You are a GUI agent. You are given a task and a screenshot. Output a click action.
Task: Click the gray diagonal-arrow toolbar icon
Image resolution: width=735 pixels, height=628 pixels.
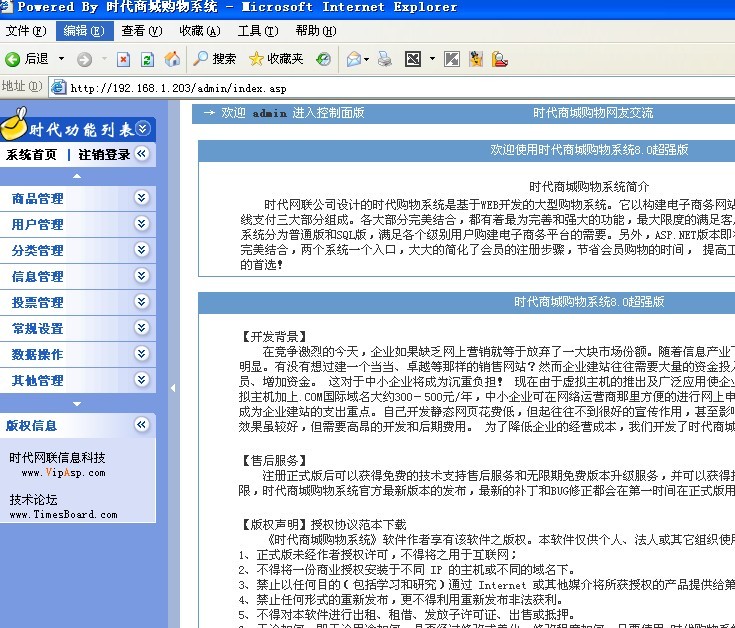(452, 59)
